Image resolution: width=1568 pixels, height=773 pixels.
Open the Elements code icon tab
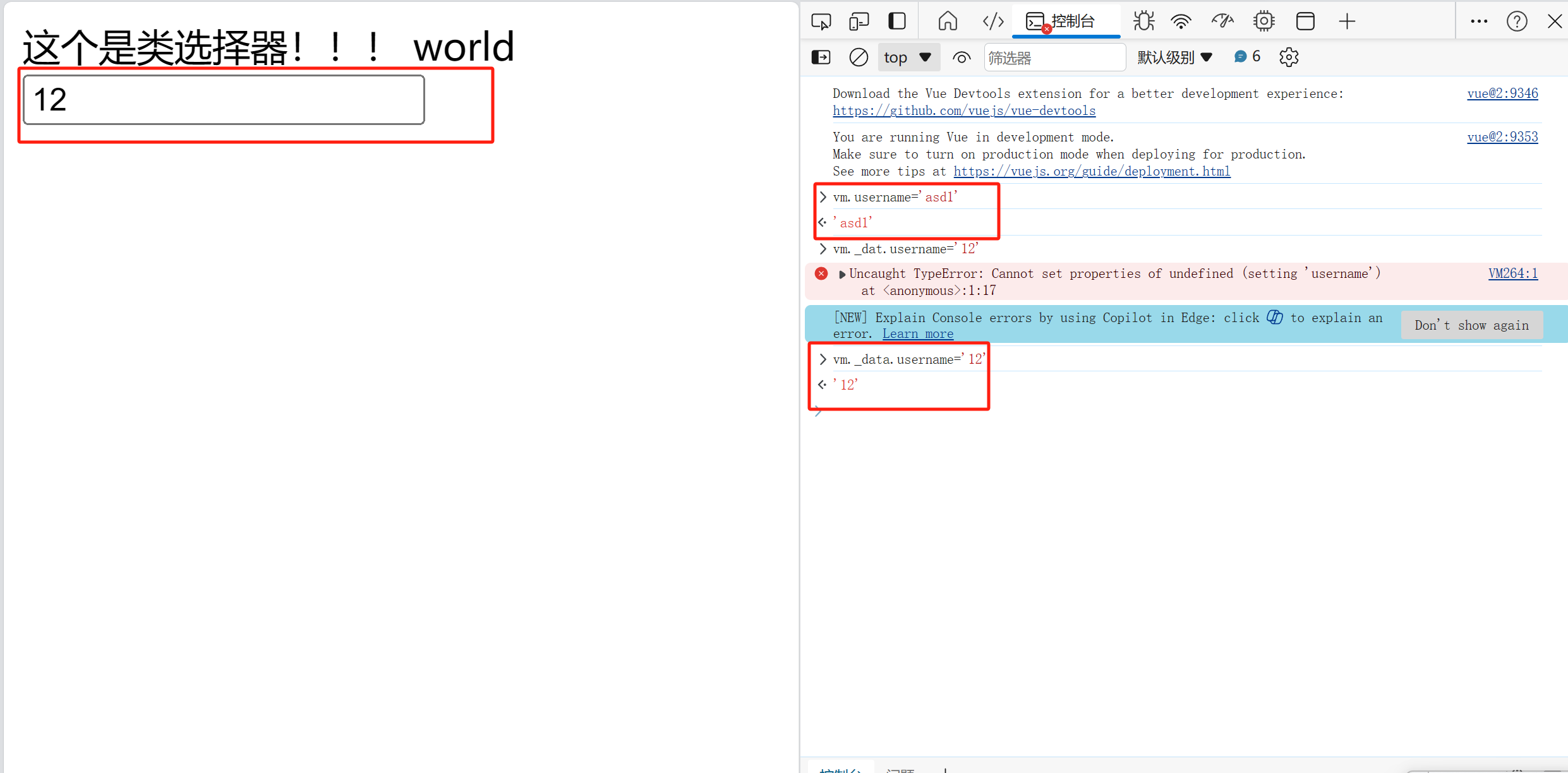[x=993, y=21]
